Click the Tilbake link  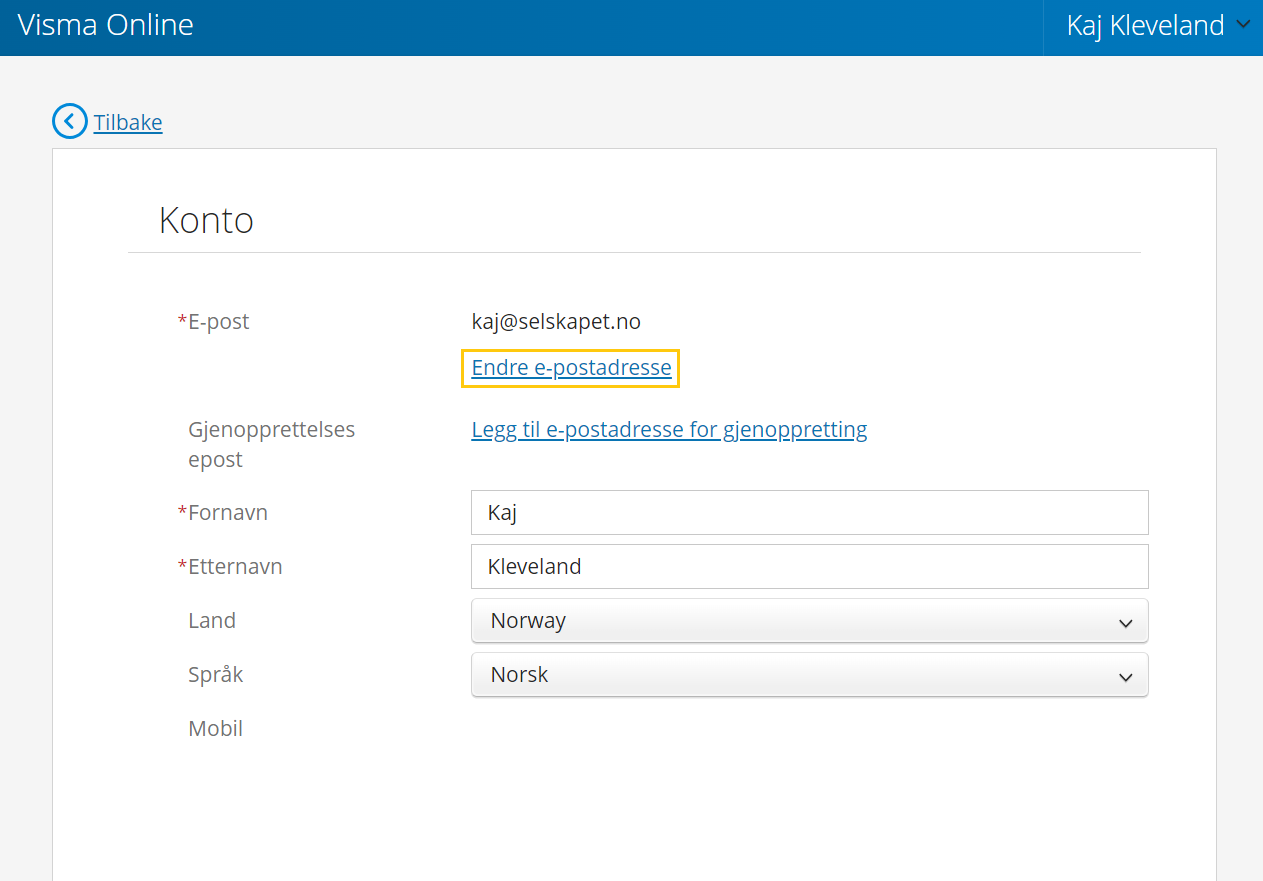pos(128,122)
